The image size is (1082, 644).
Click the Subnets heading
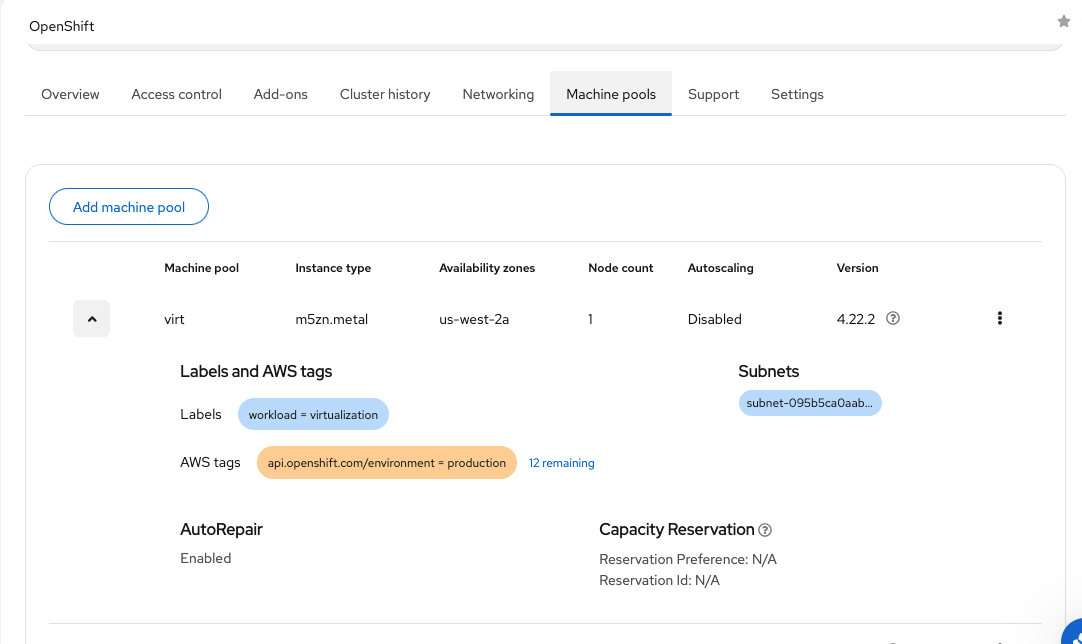(x=769, y=371)
